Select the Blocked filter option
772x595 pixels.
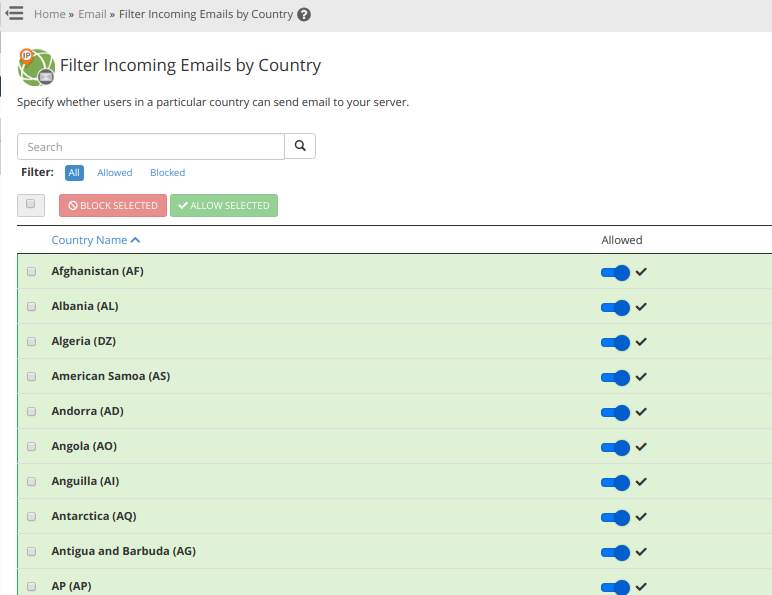coord(167,173)
